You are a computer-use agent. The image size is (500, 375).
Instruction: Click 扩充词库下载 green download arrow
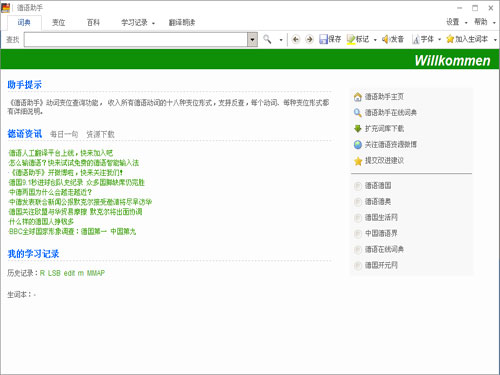pyautogui.click(x=358, y=129)
